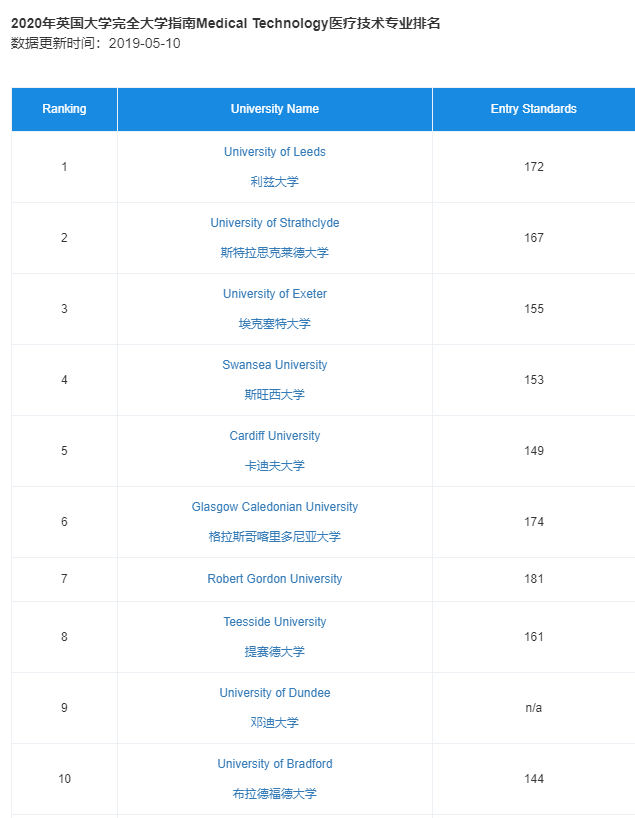Screen dimensions: 635x818
Task: Click the 利兹大学 Chinese name link
Action: tap(274, 182)
